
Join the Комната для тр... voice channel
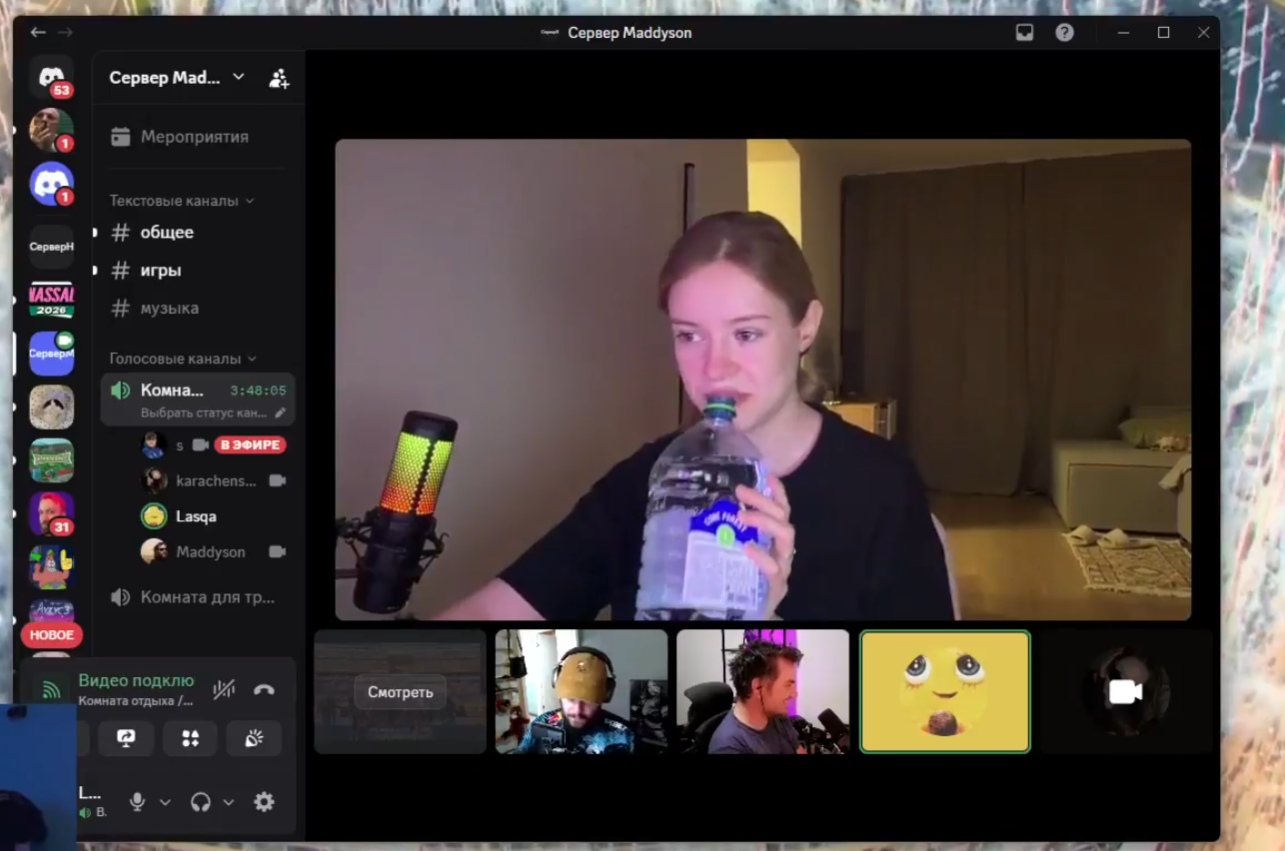[x=198, y=597]
